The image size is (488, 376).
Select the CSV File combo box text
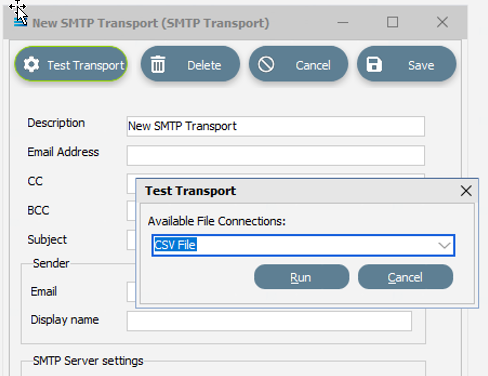[175, 245]
